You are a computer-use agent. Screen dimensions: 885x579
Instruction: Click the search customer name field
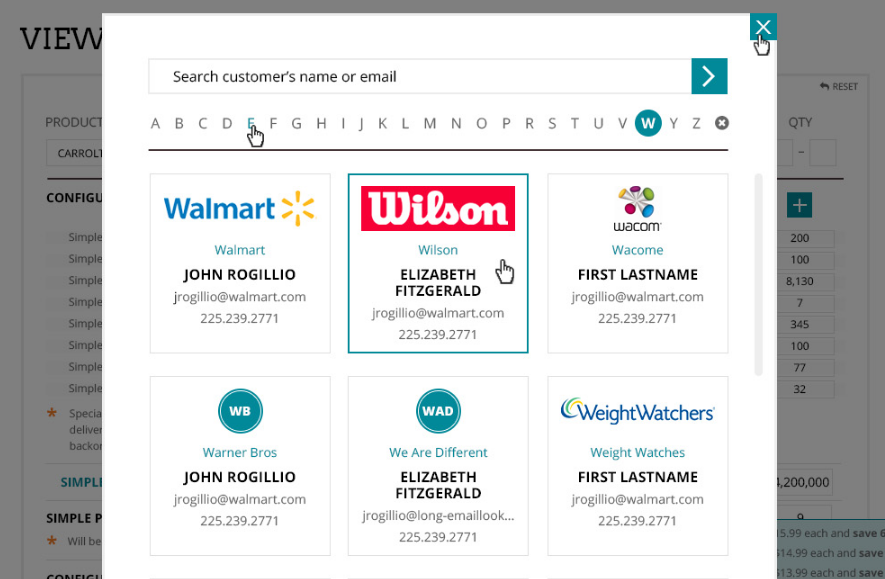pos(420,76)
